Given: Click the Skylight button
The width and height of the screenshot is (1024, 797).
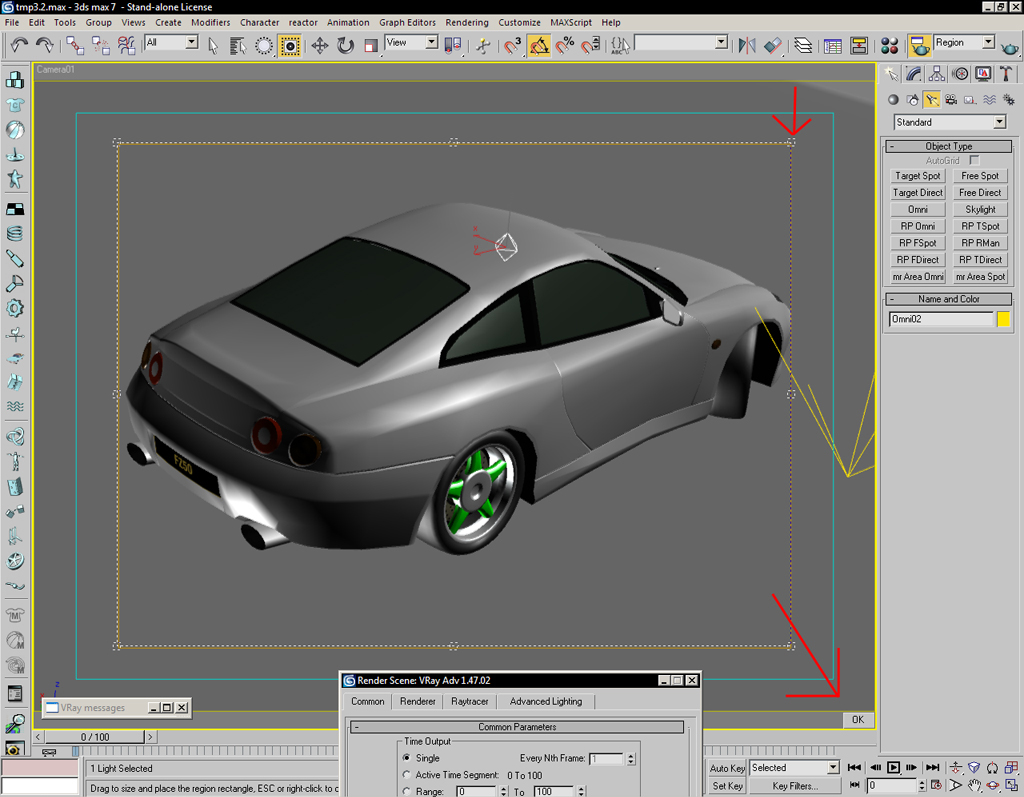Looking at the screenshot, I should (x=980, y=210).
